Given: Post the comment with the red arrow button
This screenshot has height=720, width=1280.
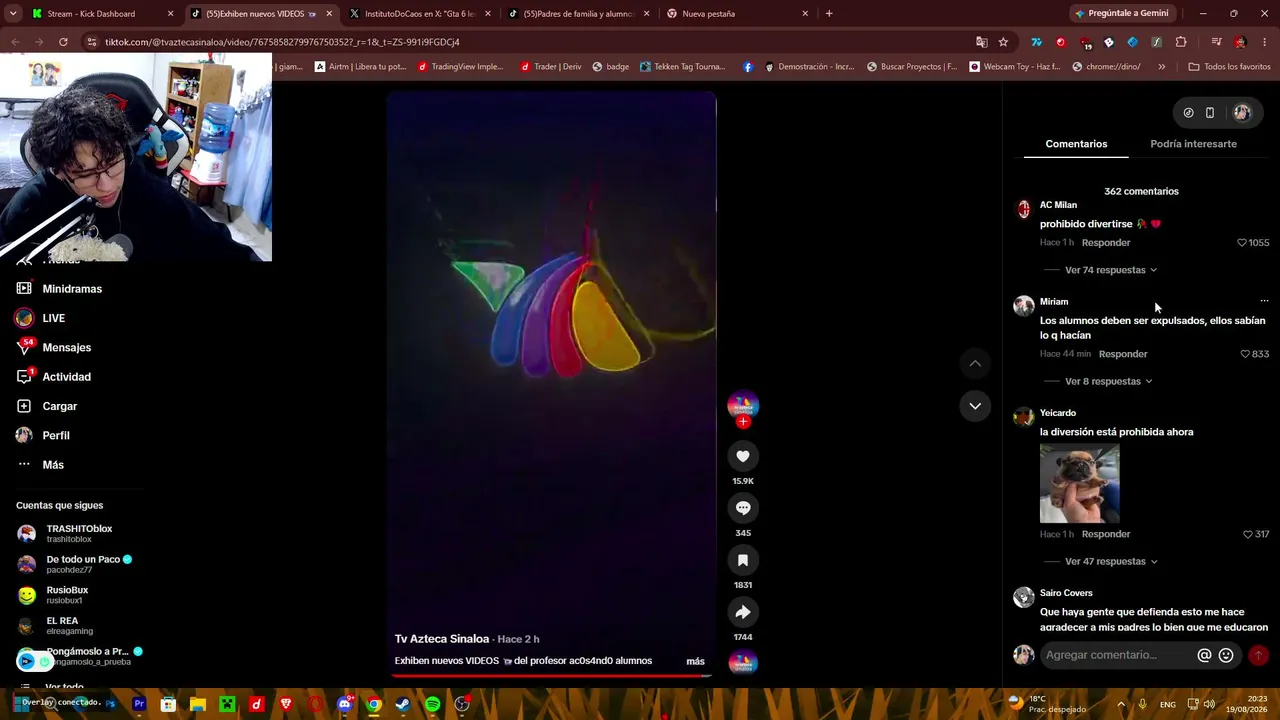Looking at the screenshot, I should tap(1258, 655).
